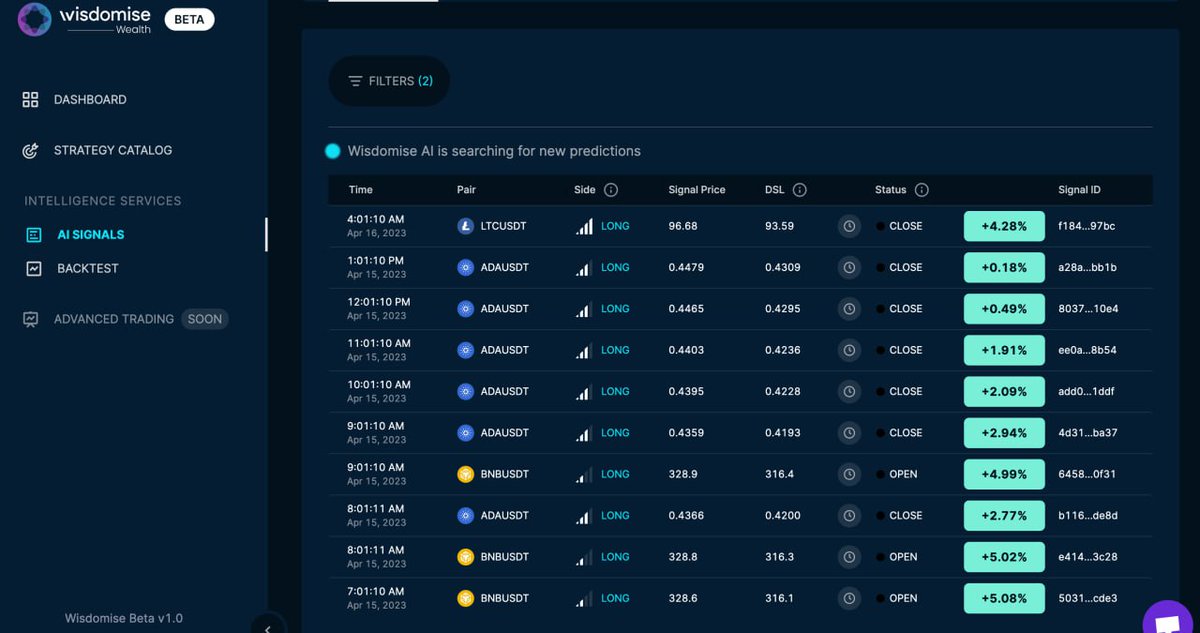
Task: Click BNB coin icon at 328.9 row
Action: pyautogui.click(x=465, y=475)
